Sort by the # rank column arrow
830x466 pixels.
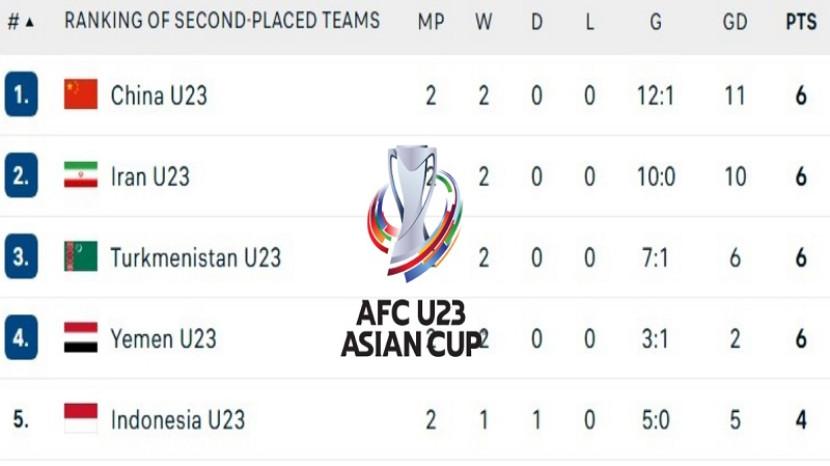(29, 22)
